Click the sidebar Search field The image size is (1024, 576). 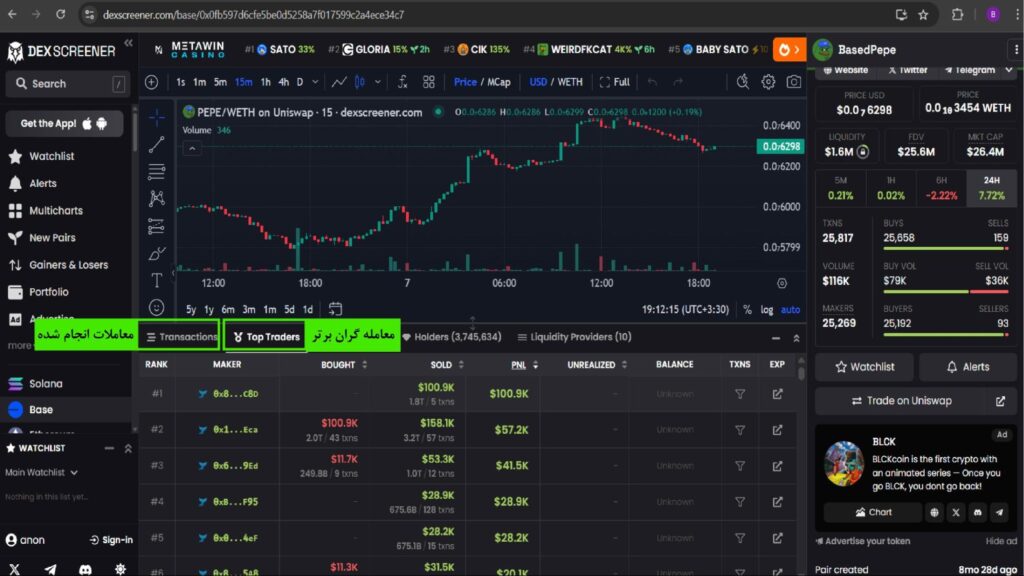point(66,84)
